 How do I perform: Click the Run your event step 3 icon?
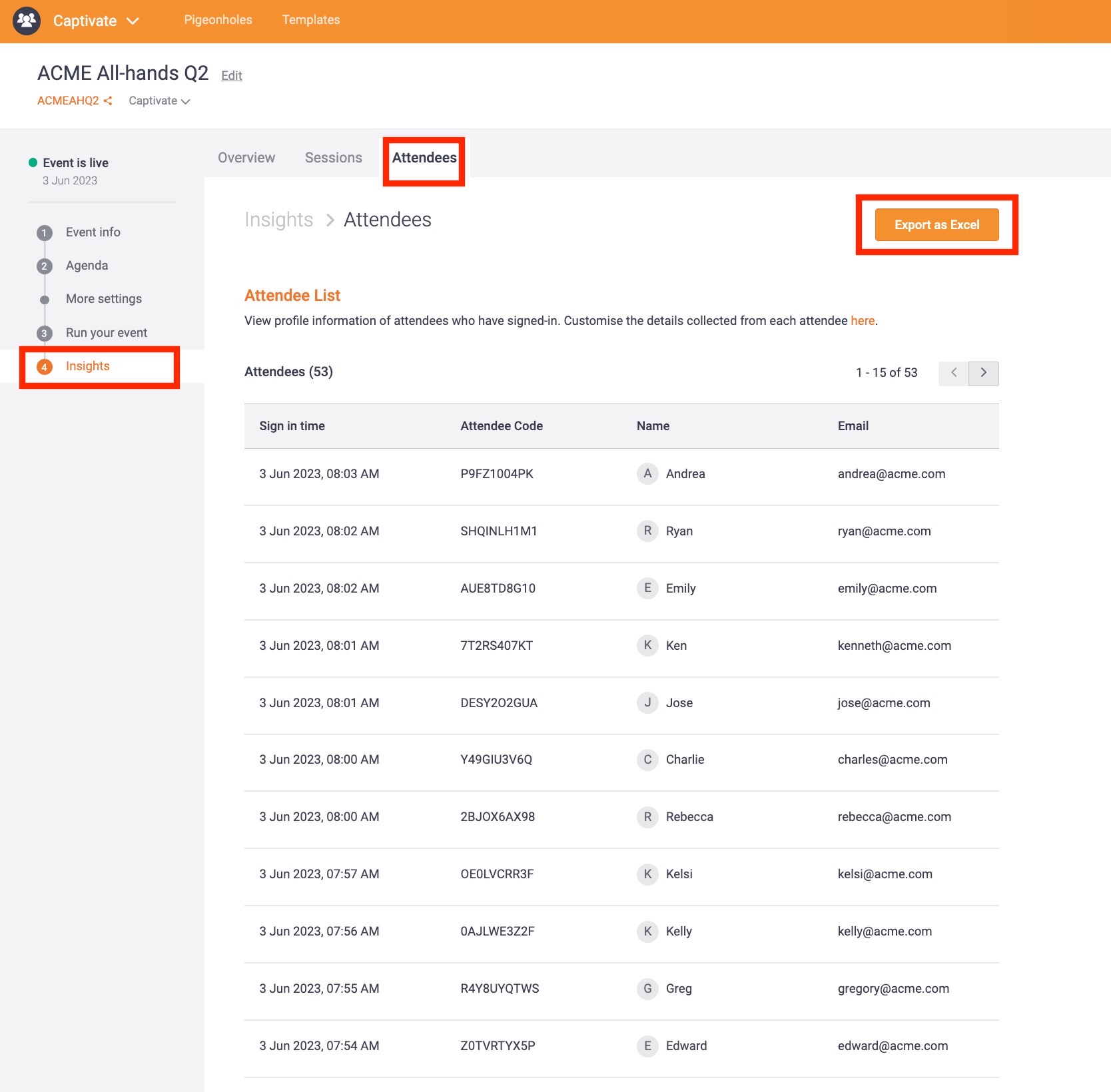pos(45,333)
